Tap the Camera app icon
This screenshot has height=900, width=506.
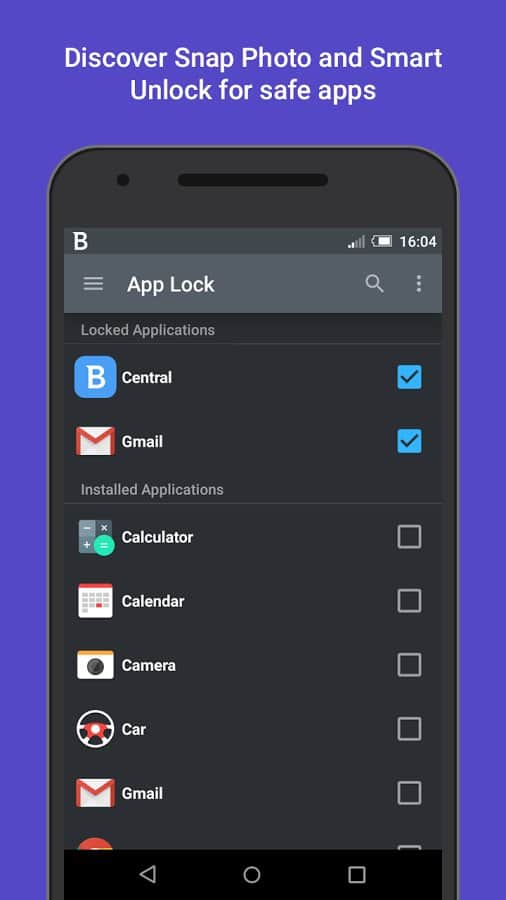(95, 665)
